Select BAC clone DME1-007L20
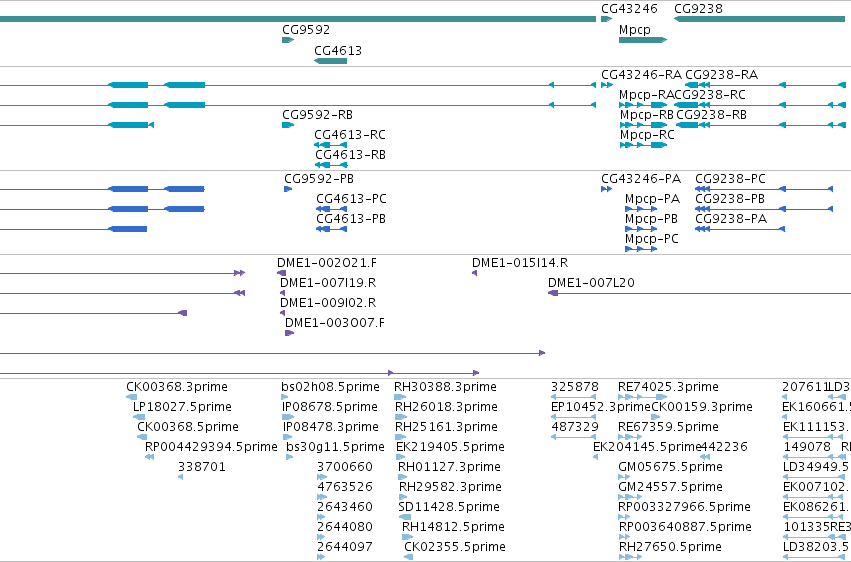The height and width of the screenshot is (562, 851). (591, 283)
